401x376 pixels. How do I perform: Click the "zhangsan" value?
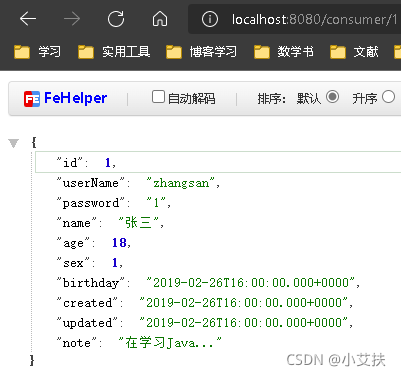[x=180, y=183]
